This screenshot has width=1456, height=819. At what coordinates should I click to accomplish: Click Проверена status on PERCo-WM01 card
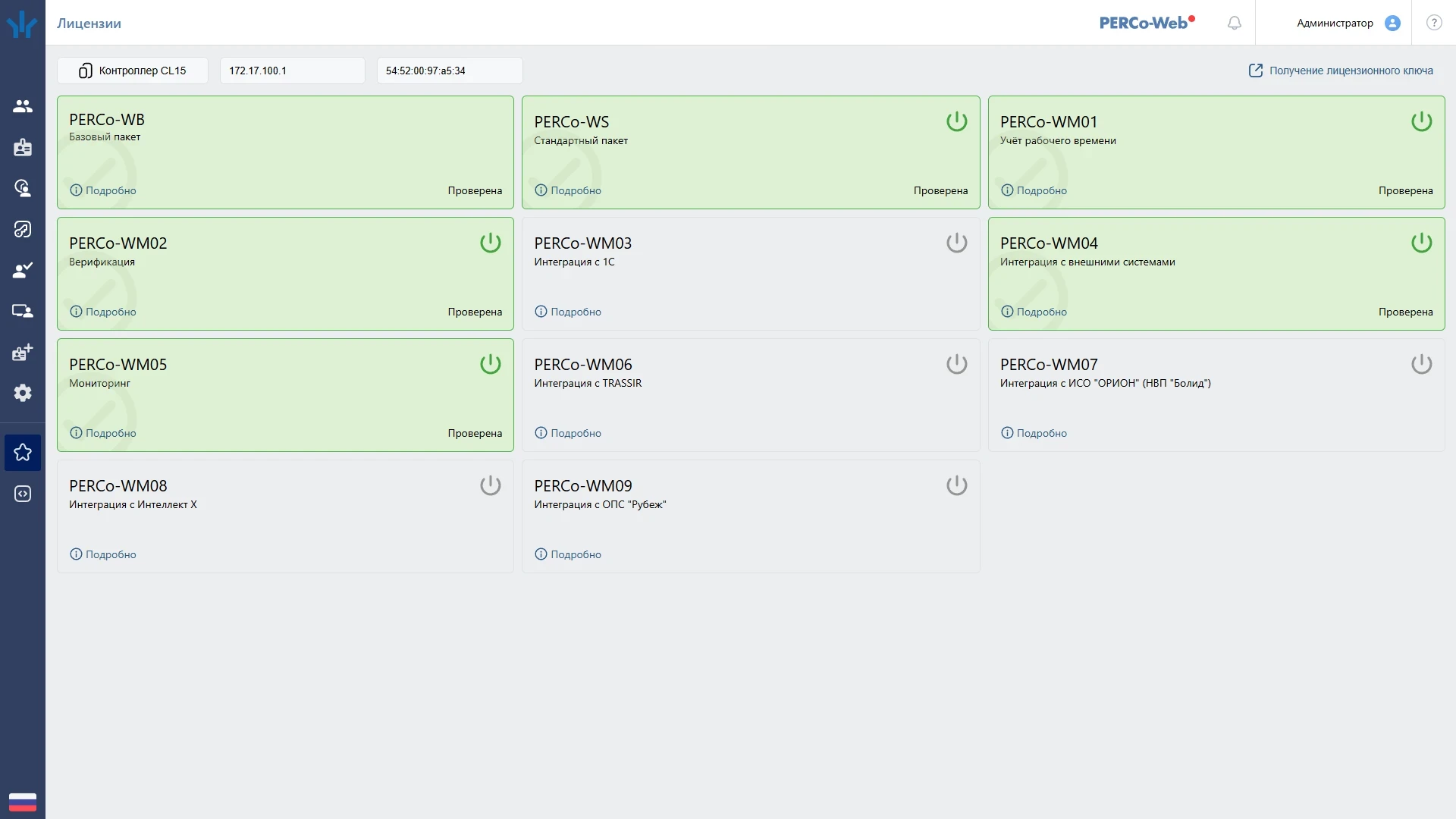point(1405,190)
